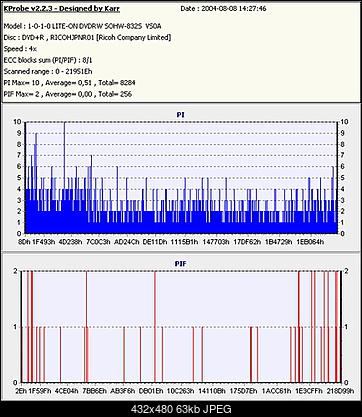This screenshot has height=417, width=362.
Task: Select PIF axis label '1F59Fh'
Action: (x=40, y=391)
